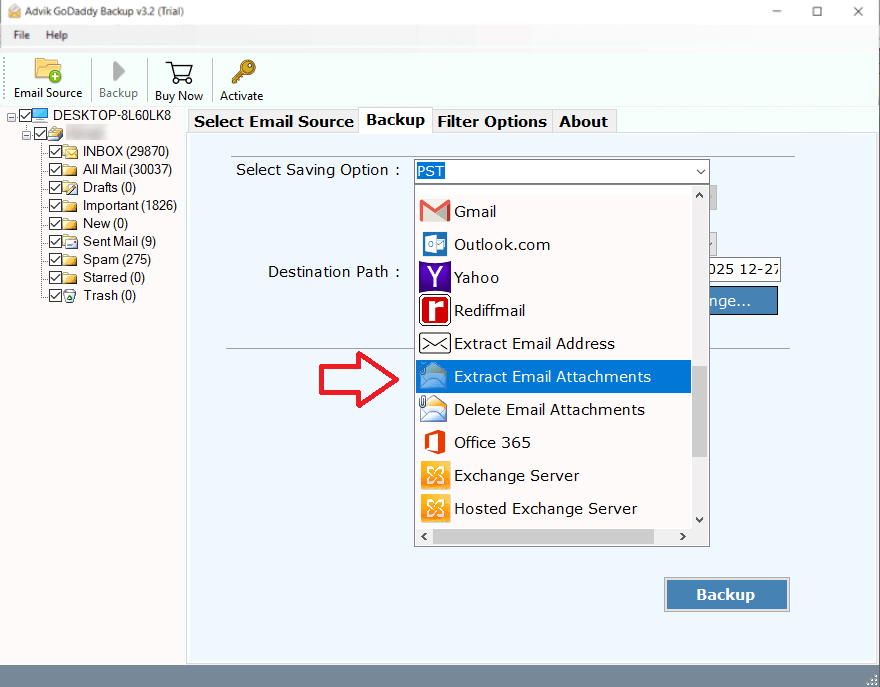Viewport: 880px width, 687px height.
Task: Collapse the blurred account tree node
Action: click(26, 135)
